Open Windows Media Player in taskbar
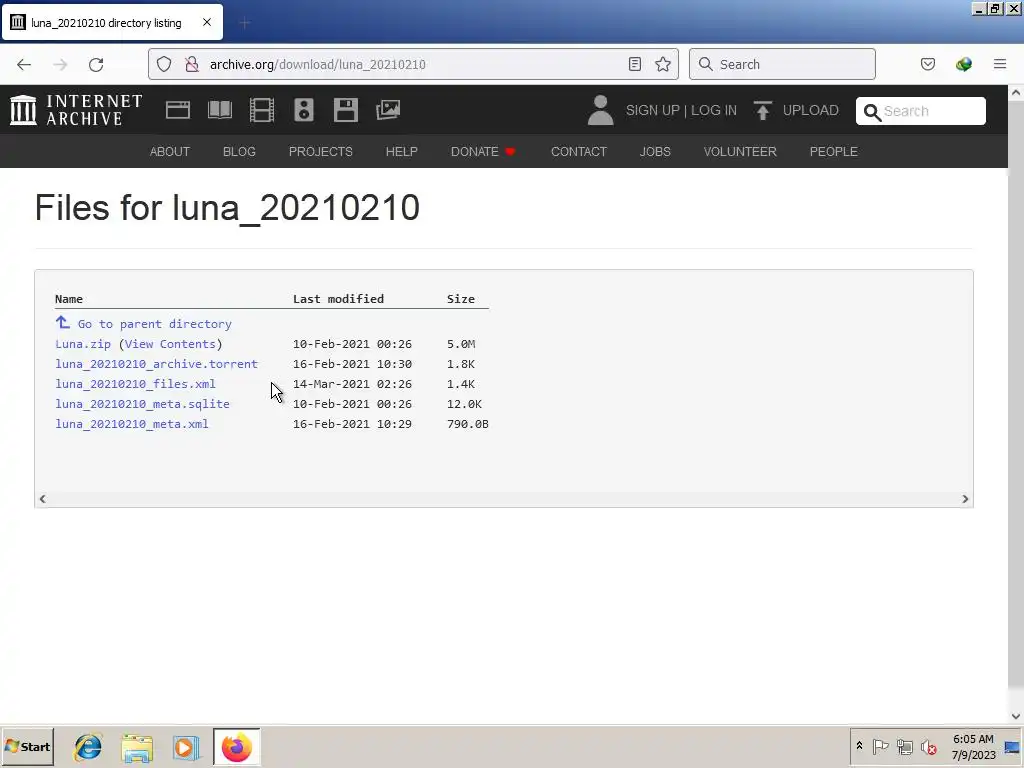Screen dimensions: 1024x768 click(x=186, y=747)
